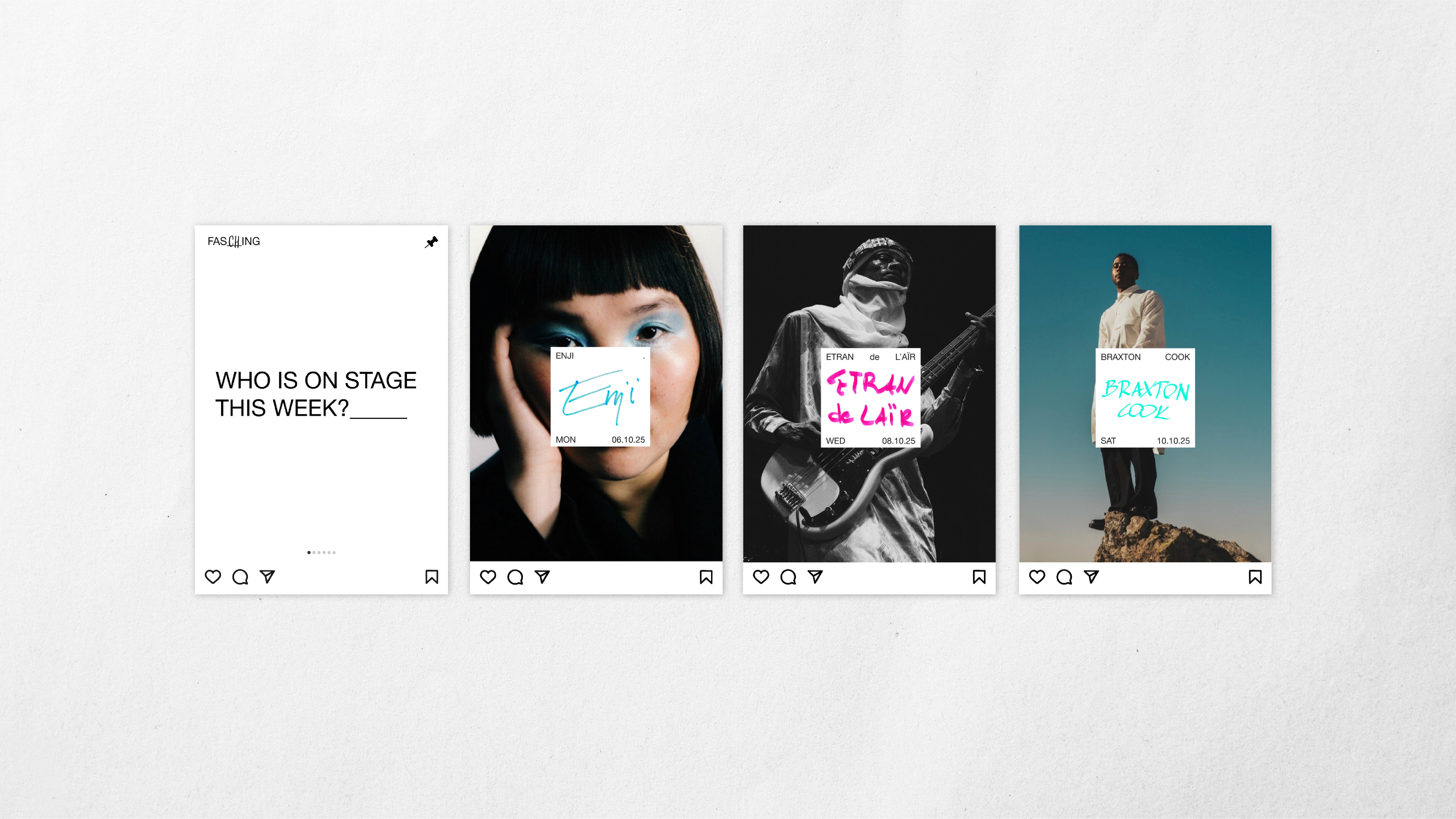The width and height of the screenshot is (1456, 819).
Task: Comment on the Braxton Cook post
Action: coord(1064,577)
